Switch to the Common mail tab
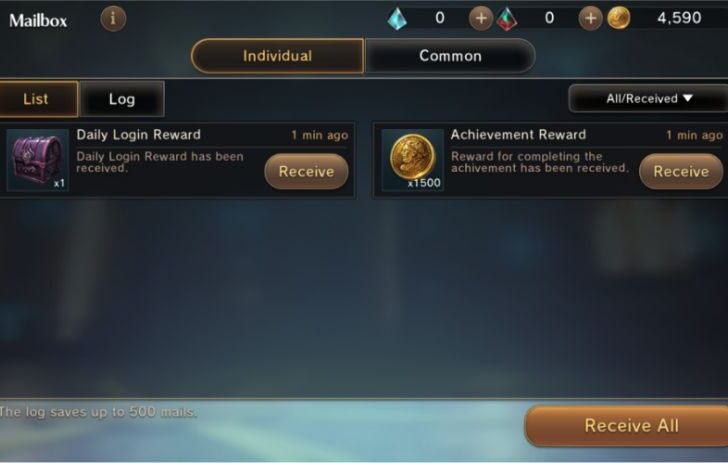 450,56
